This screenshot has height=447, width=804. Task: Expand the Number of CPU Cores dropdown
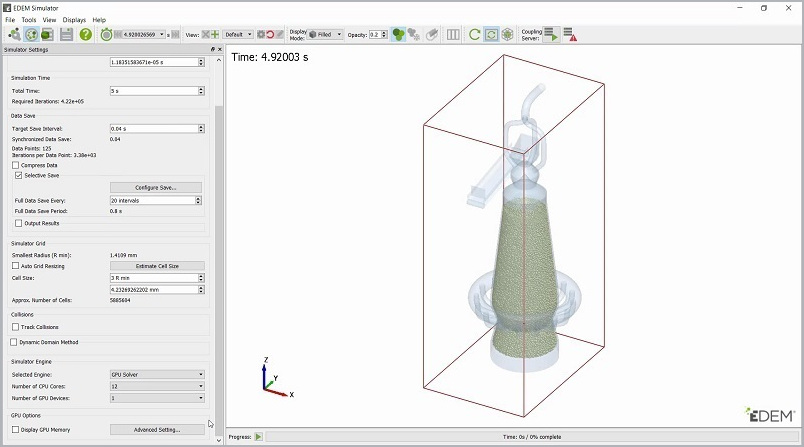(x=156, y=386)
